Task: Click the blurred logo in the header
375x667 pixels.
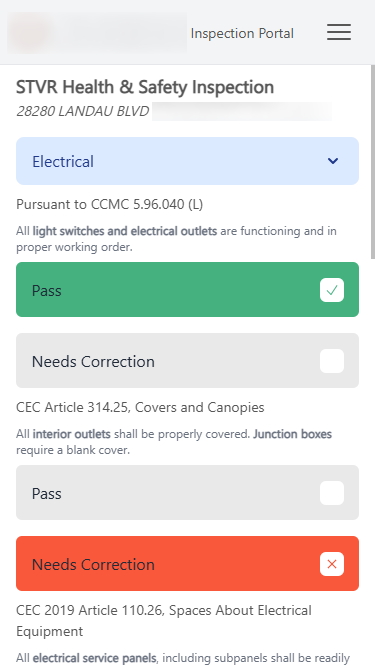Action: click(x=97, y=33)
